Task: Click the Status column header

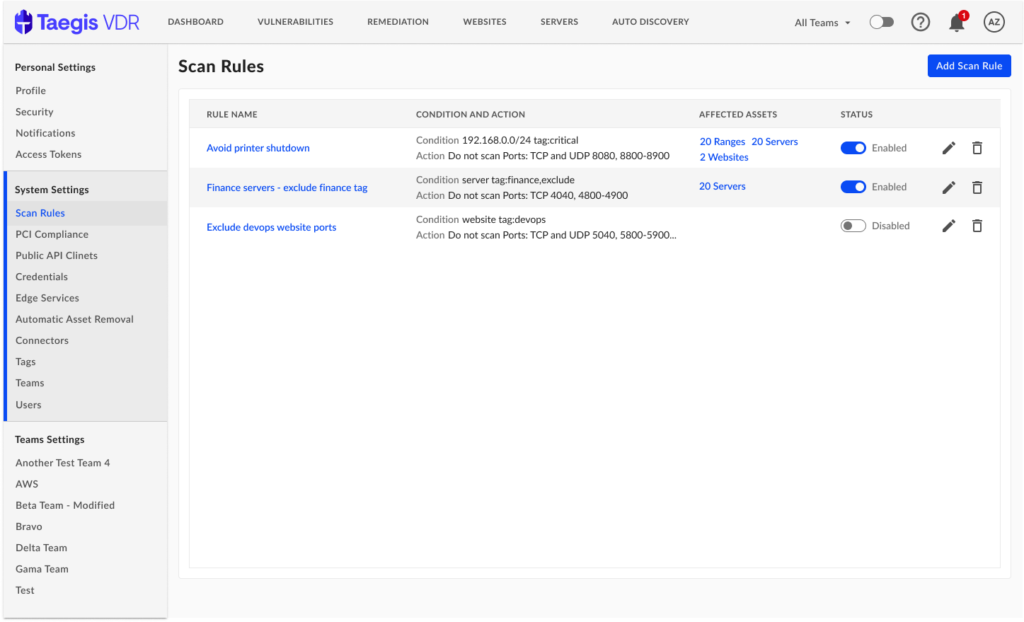Action: (x=856, y=114)
